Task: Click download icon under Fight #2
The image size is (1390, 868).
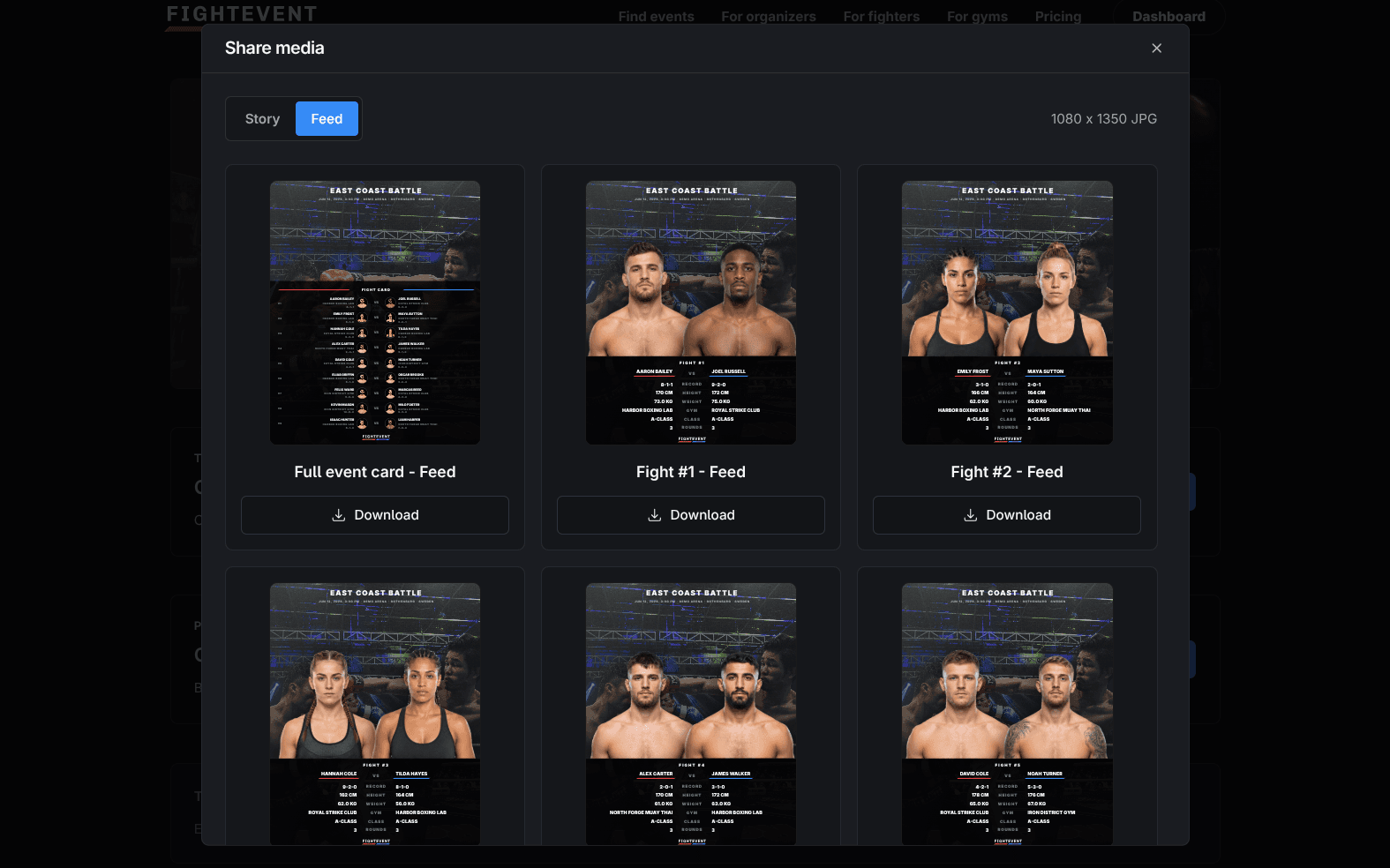Action: point(970,515)
